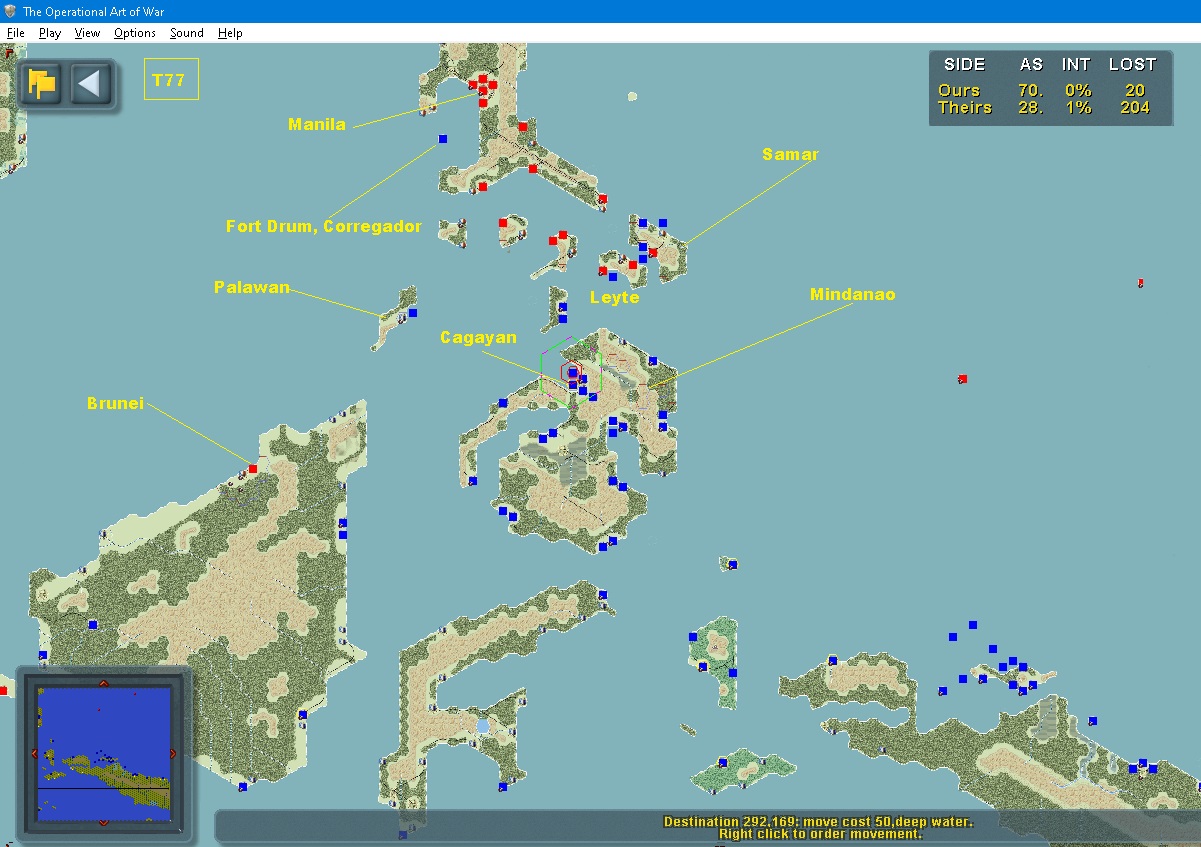Click the minimap left arrow
Image resolution: width=1201 pixels, height=847 pixels.
tap(36, 753)
